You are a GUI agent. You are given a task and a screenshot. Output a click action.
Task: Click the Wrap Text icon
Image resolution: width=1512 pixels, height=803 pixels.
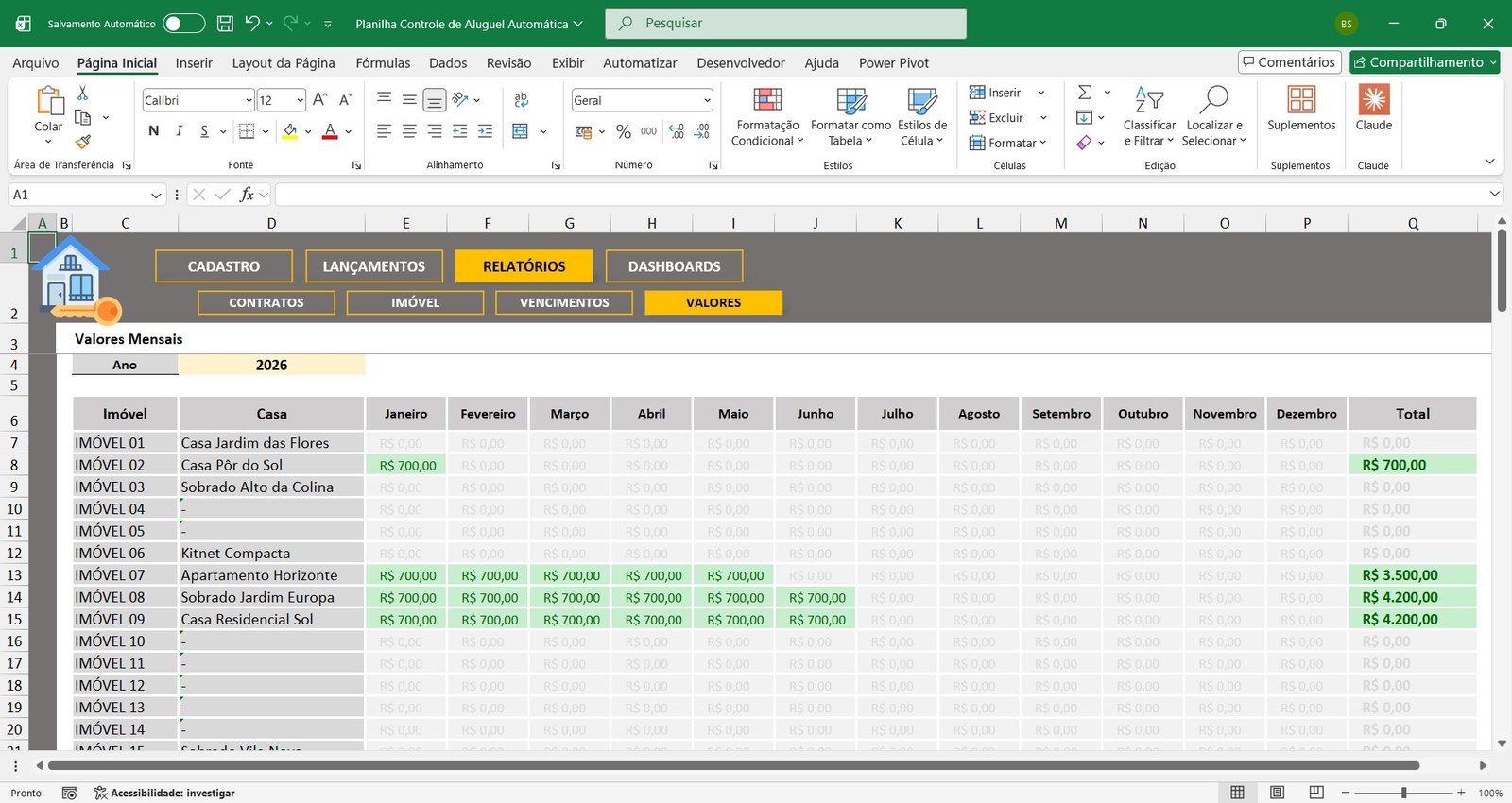(x=522, y=100)
